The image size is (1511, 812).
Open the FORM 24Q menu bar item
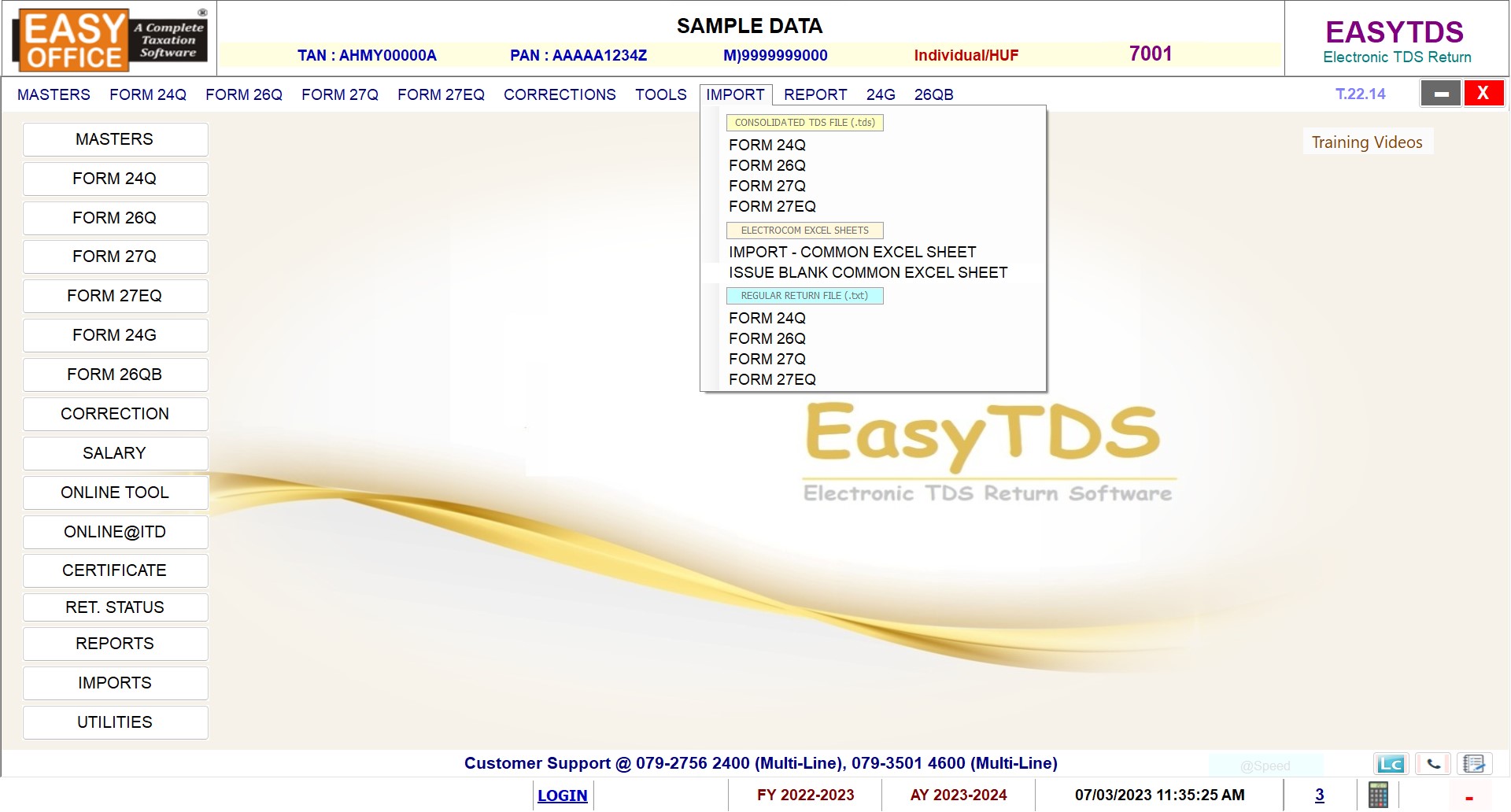coord(148,94)
